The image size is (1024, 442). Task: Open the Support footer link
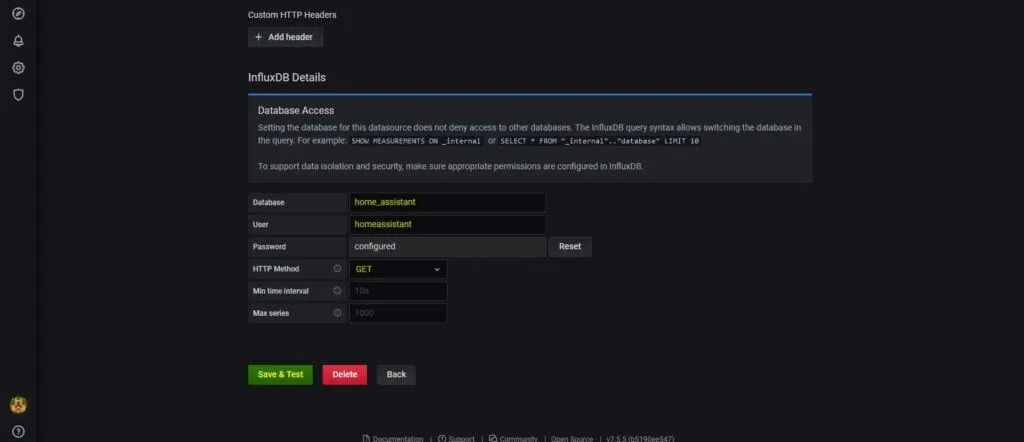[456, 439]
